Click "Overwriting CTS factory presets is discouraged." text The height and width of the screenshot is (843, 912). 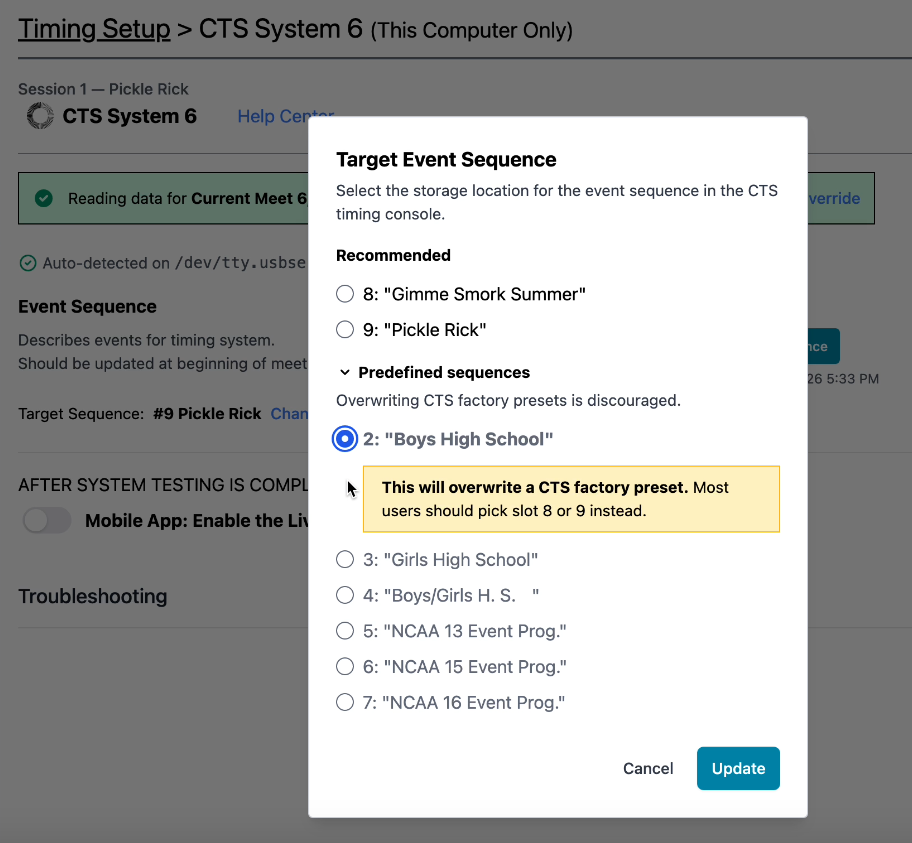pos(508,400)
